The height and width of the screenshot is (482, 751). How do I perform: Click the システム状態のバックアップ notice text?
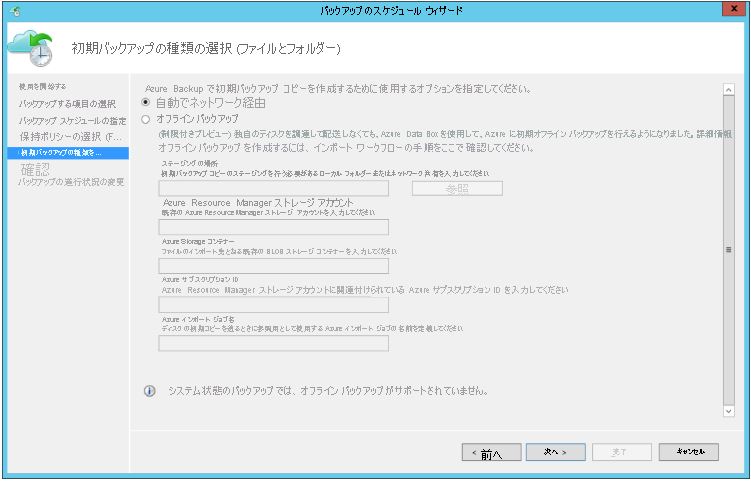click(328, 391)
